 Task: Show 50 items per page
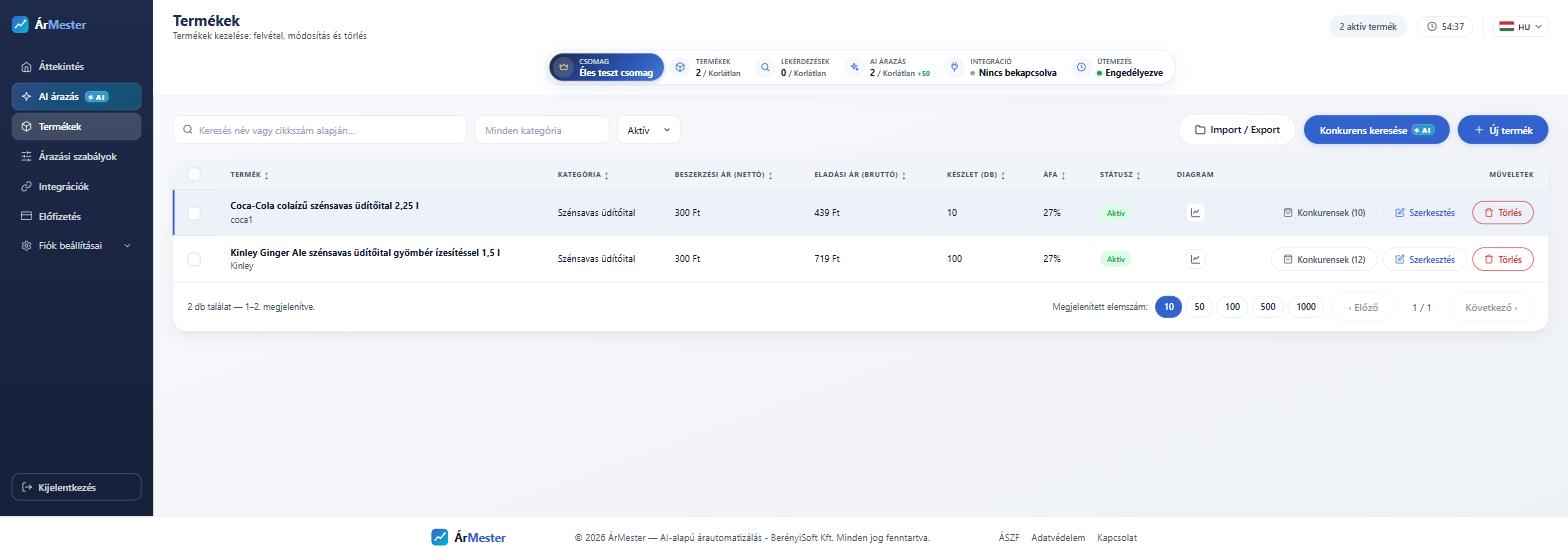point(1199,307)
